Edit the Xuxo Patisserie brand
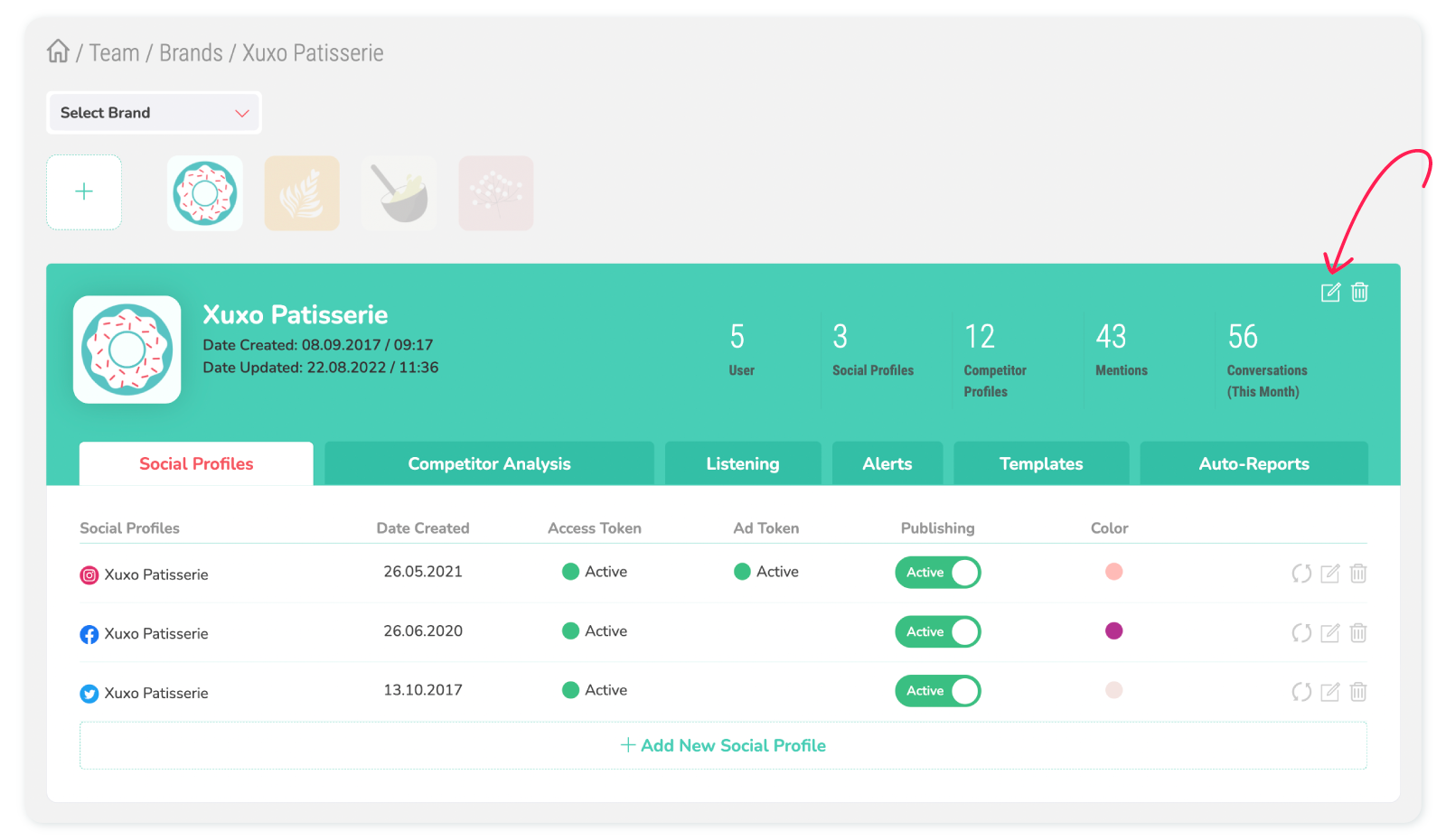The width and height of the screenshot is (1446, 840). coord(1330,292)
